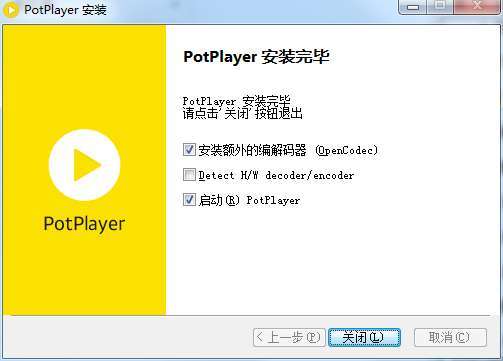503x361 pixels.
Task: Click the 安装额外的编解码器 (OpenCodec) label
Action: (288, 150)
